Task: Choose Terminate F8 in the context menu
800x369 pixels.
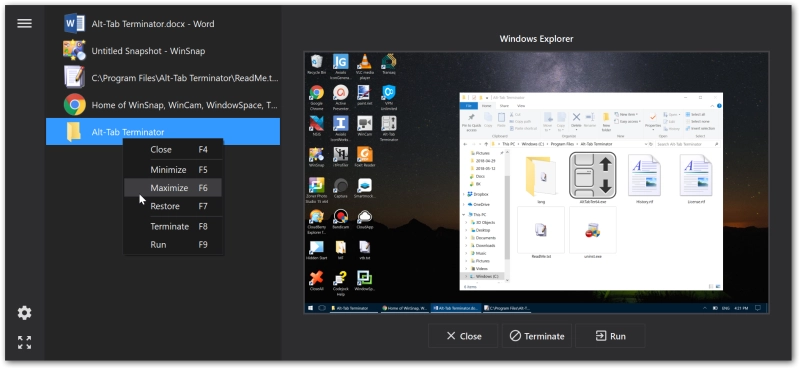Action: [173, 226]
